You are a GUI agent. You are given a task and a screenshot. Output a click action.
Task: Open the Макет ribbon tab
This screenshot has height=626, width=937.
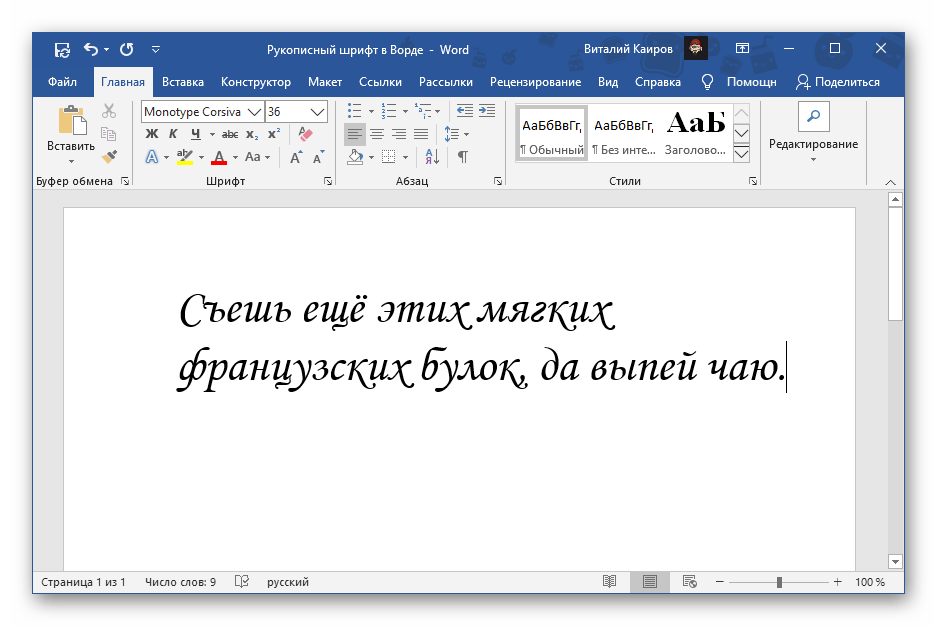click(325, 82)
